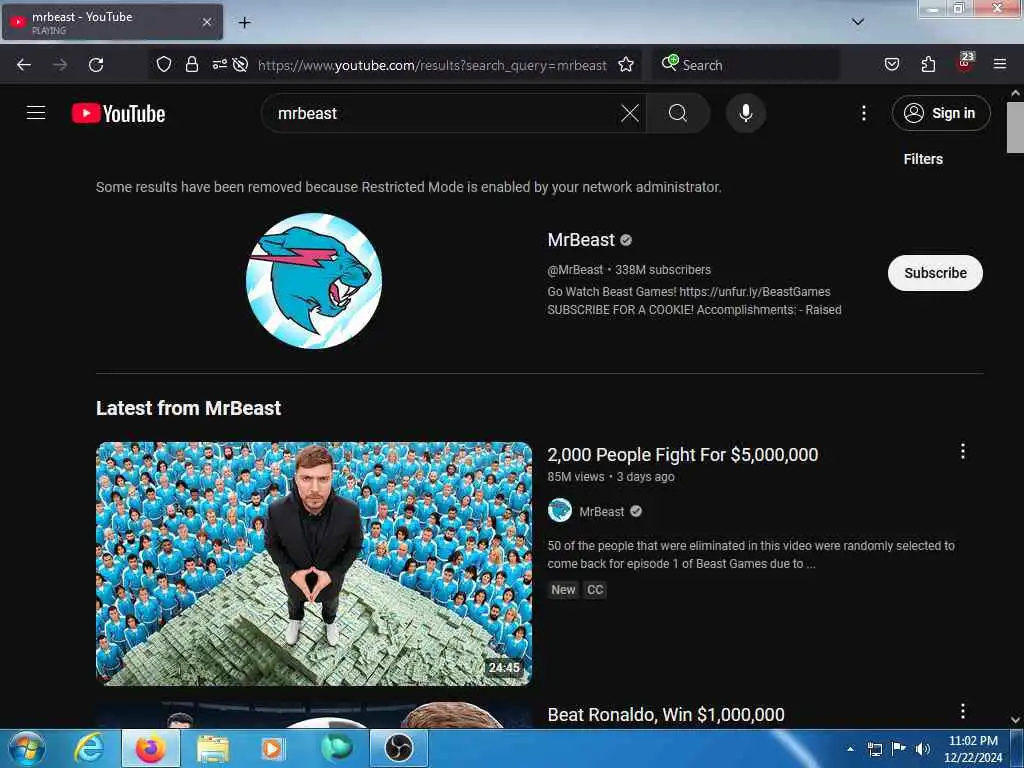Play the 2,000 People Fight video thumbnail

(314, 564)
